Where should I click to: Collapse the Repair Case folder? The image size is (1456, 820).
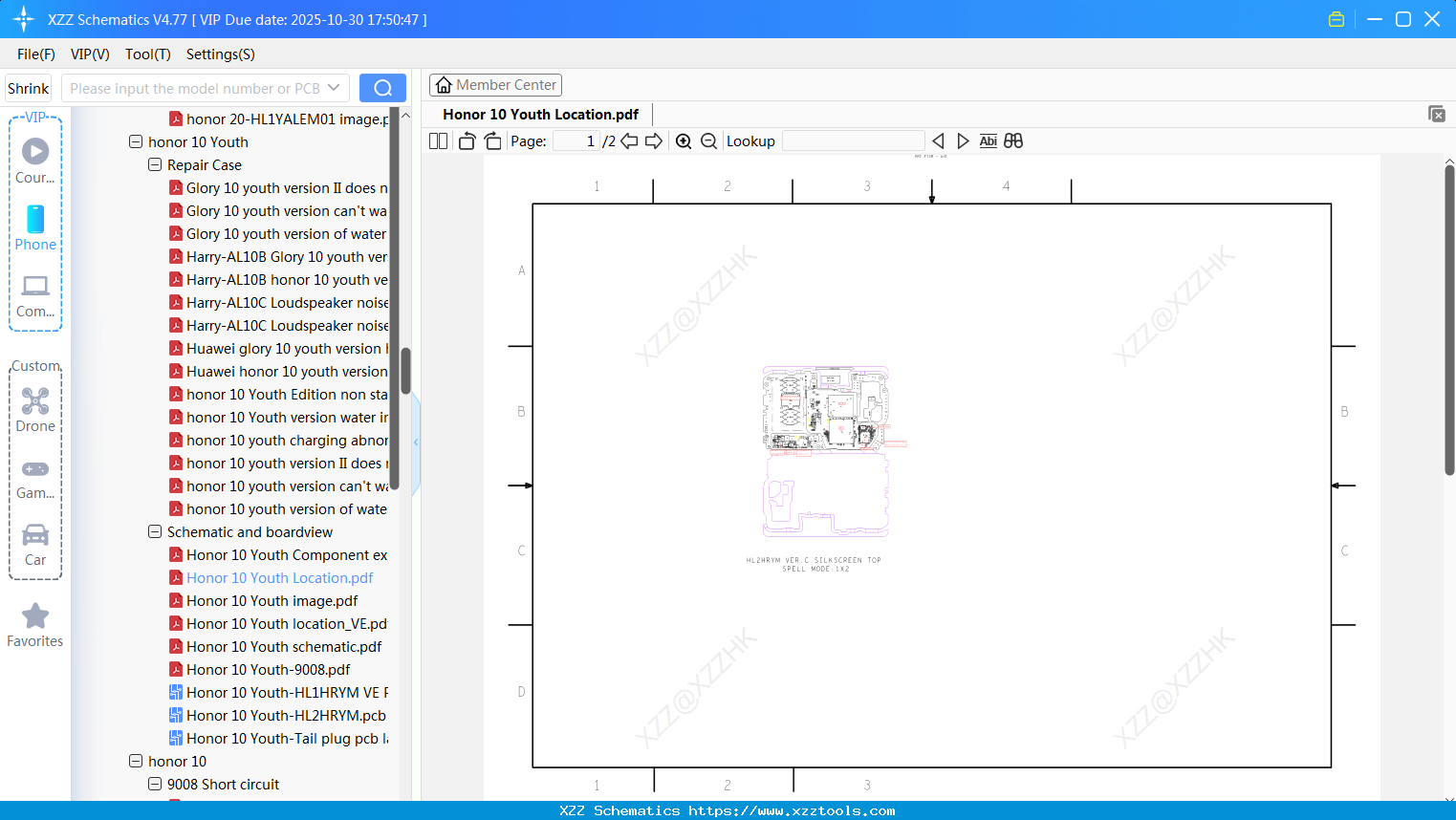click(155, 164)
